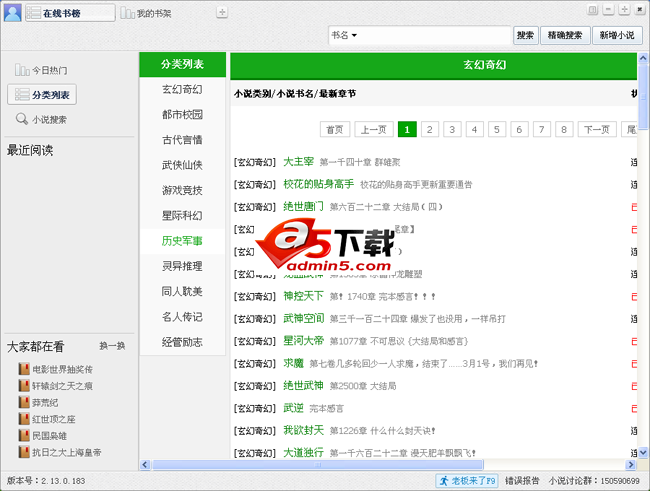Click book icon next to 莽荒纪
Screen dimensions: 650x491
(24, 402)
